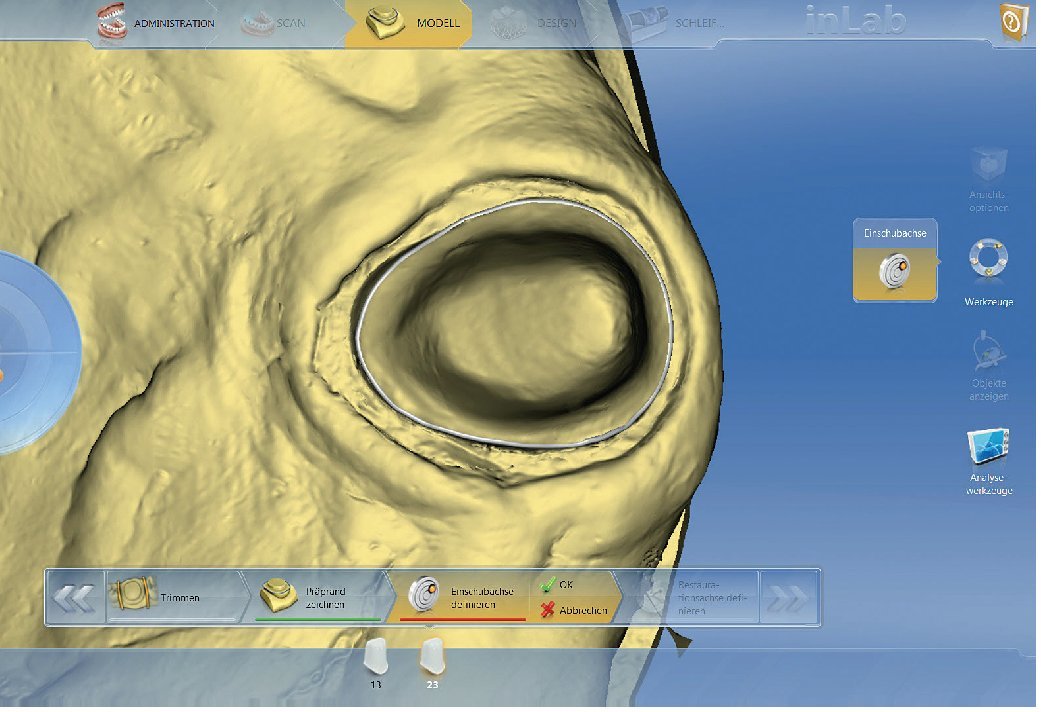Open Objekte anzeigen panel
The height and width of the screenshot is (712, 1041).
(x=988, y=366)
